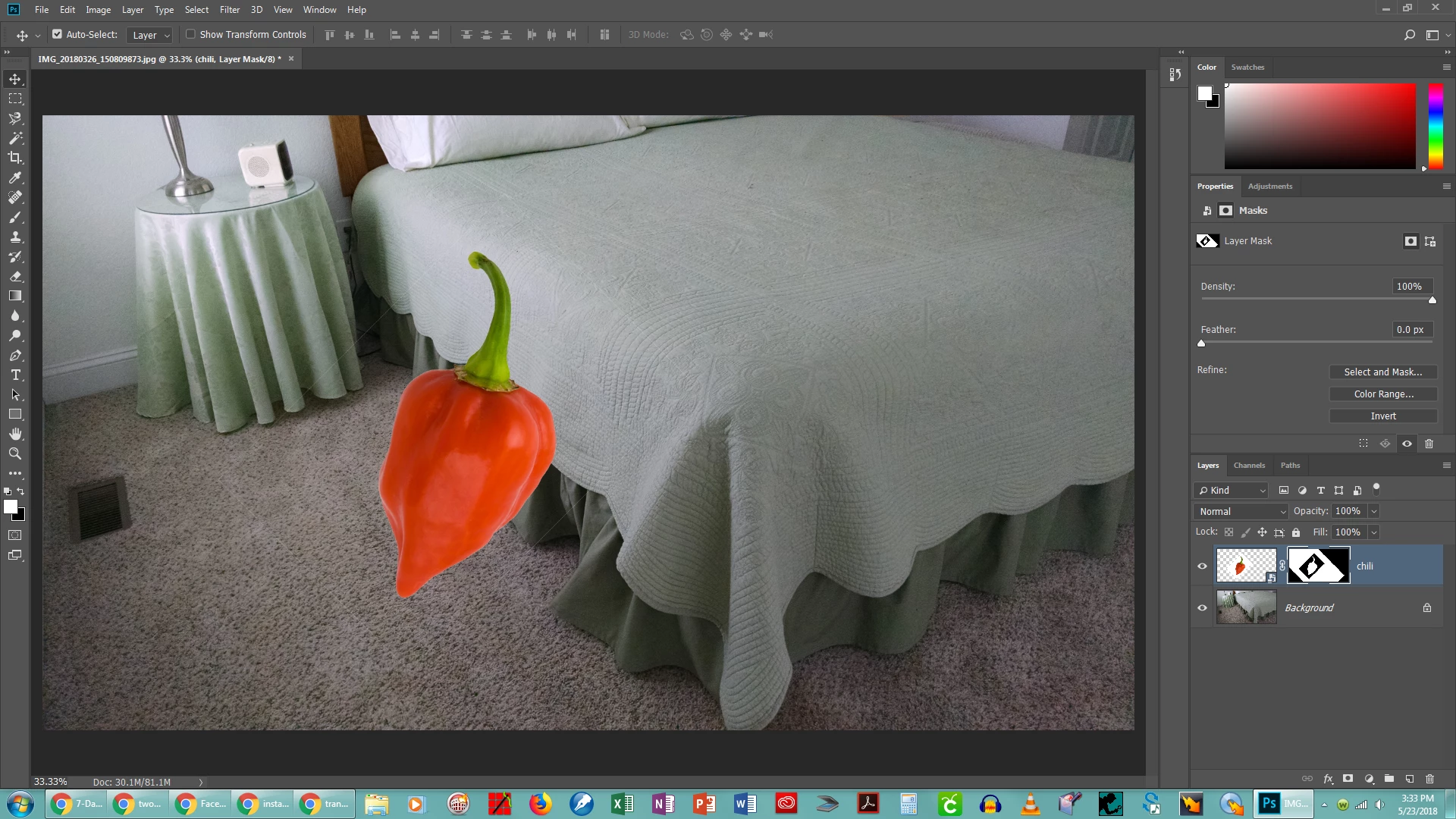Open the Filter menu
Viewport: 1456px width, 819px height.
(x=229, y=10)
